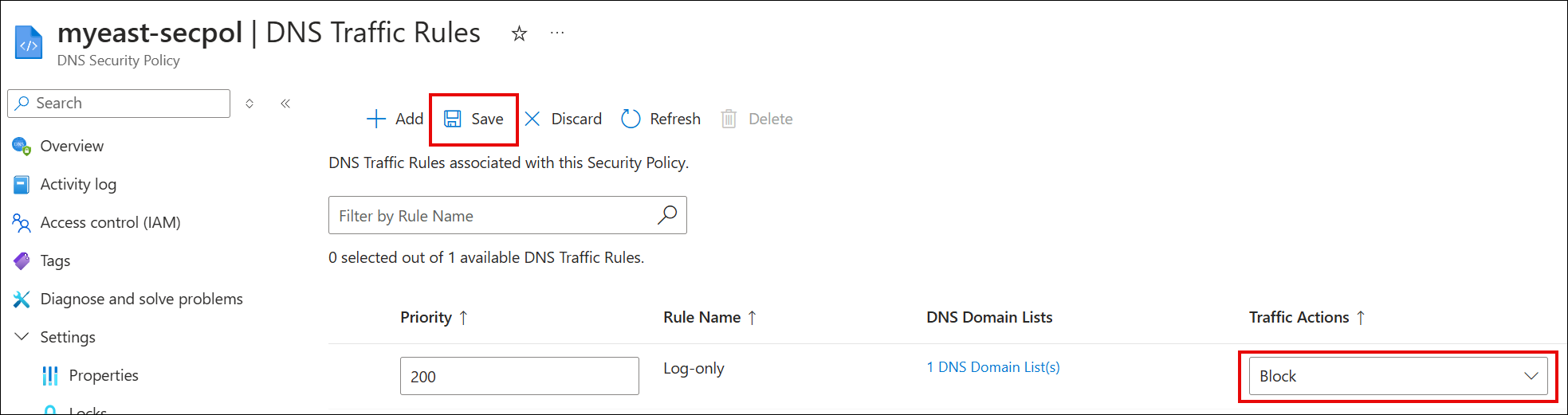Sort by Traffic Actions column
The width and height of the screenshot is (1568, 415).
coord(1307,317)
